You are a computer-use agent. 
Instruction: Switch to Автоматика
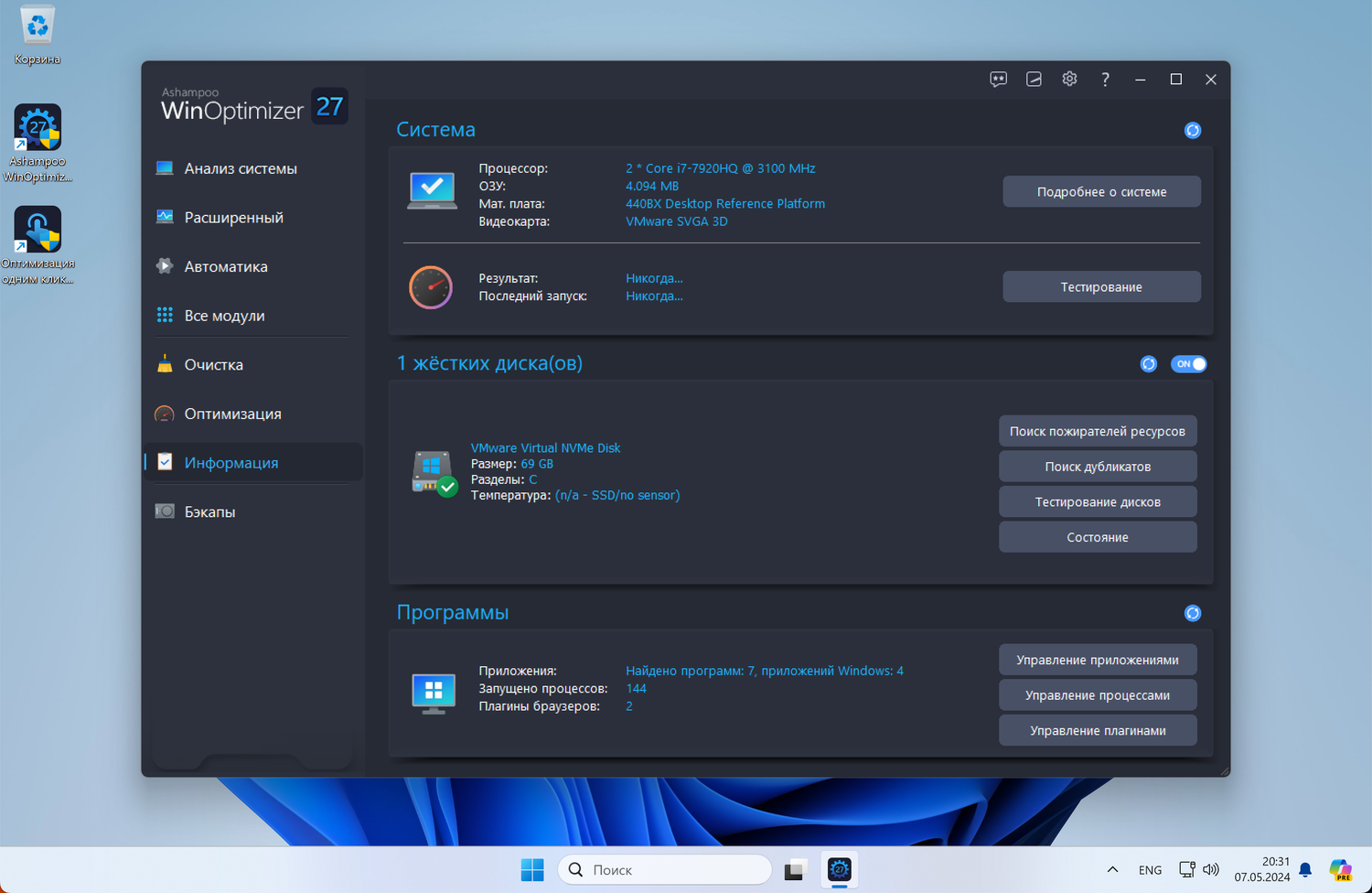pos(253,266)
